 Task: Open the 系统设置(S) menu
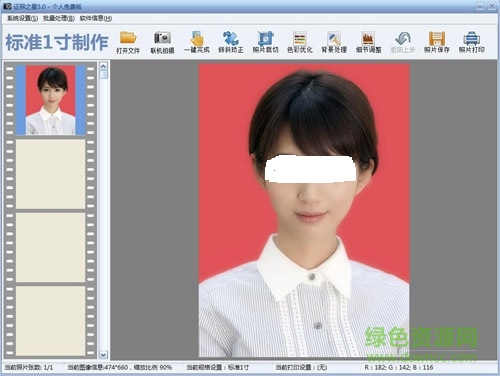[x=22, y=18]
